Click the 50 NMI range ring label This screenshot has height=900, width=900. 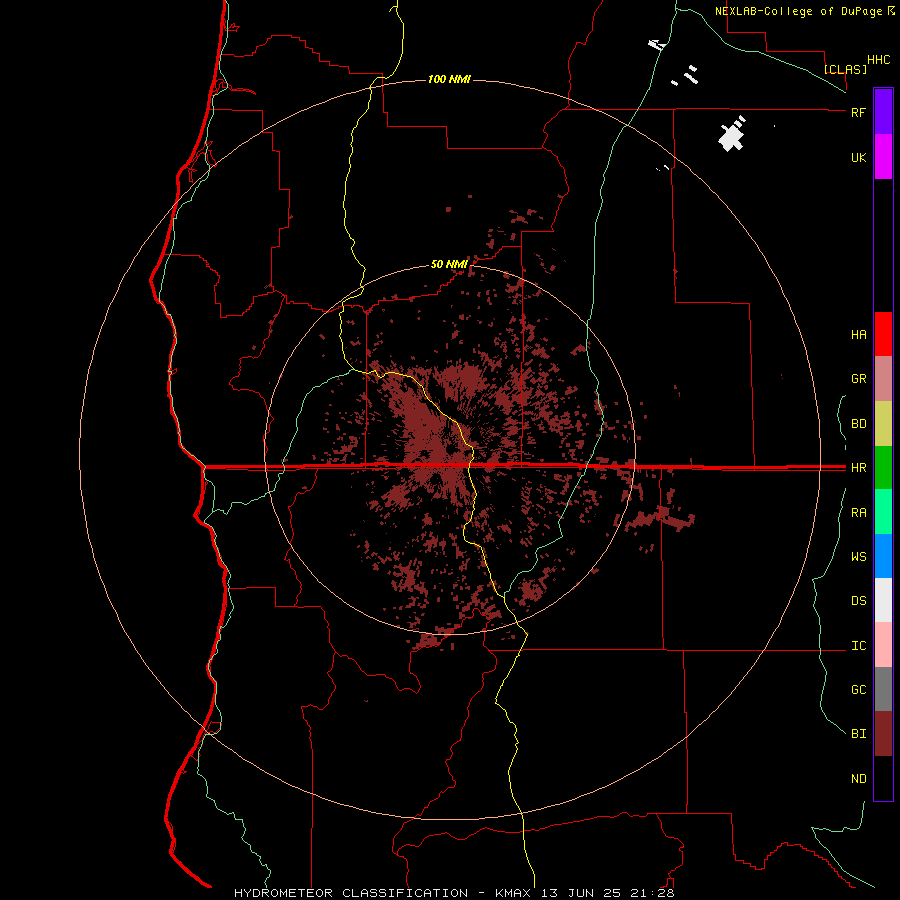449,264
